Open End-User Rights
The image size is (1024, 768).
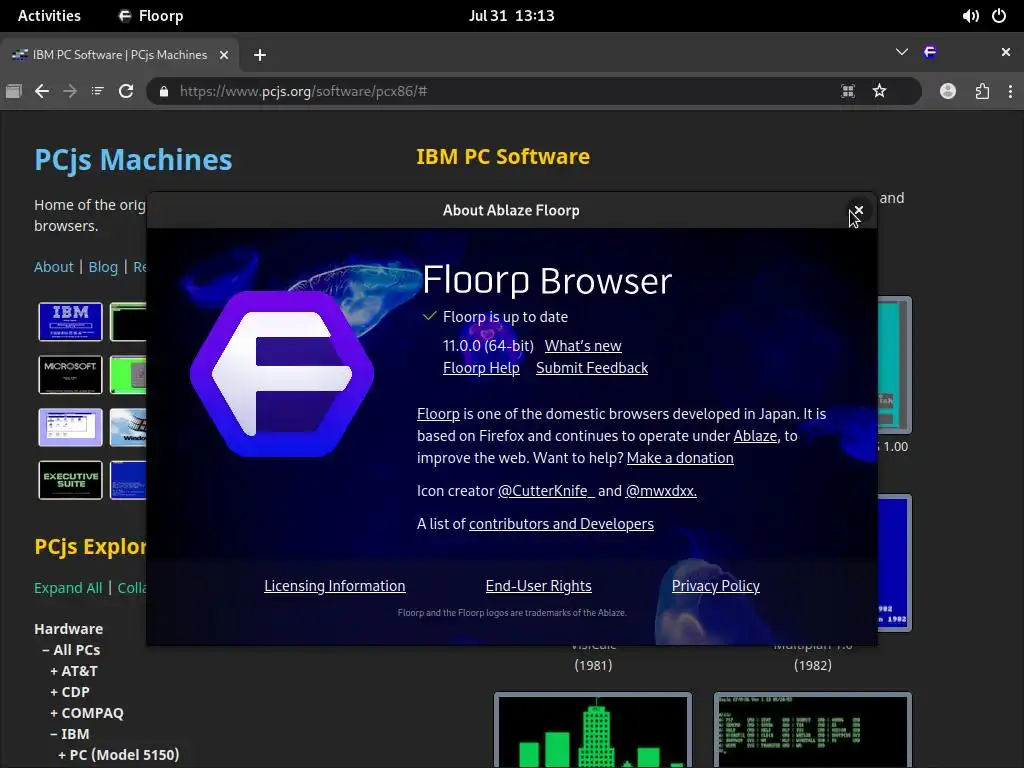[x=539, y=586]
